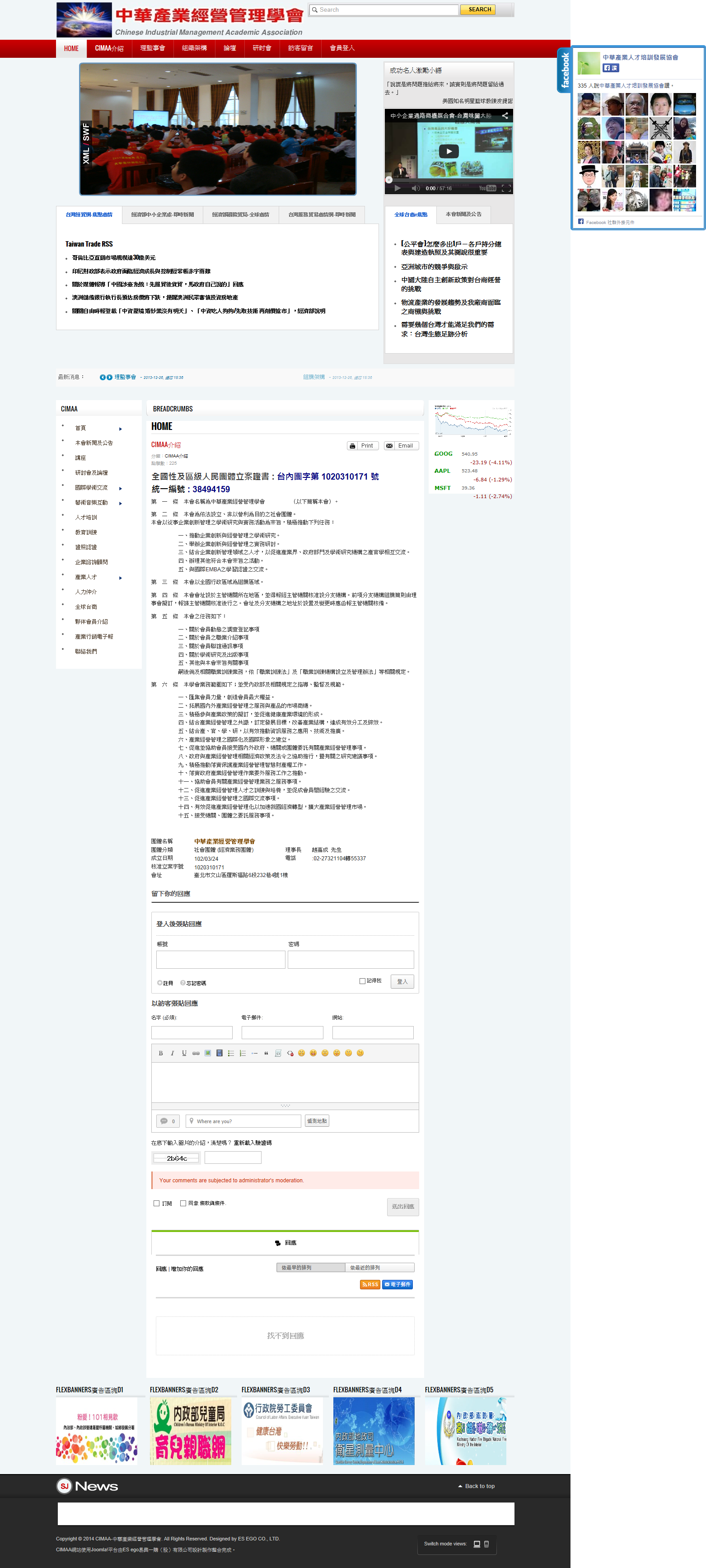
Task: Check the 記得我 remember me checkbox
Action: pos(362,980)
